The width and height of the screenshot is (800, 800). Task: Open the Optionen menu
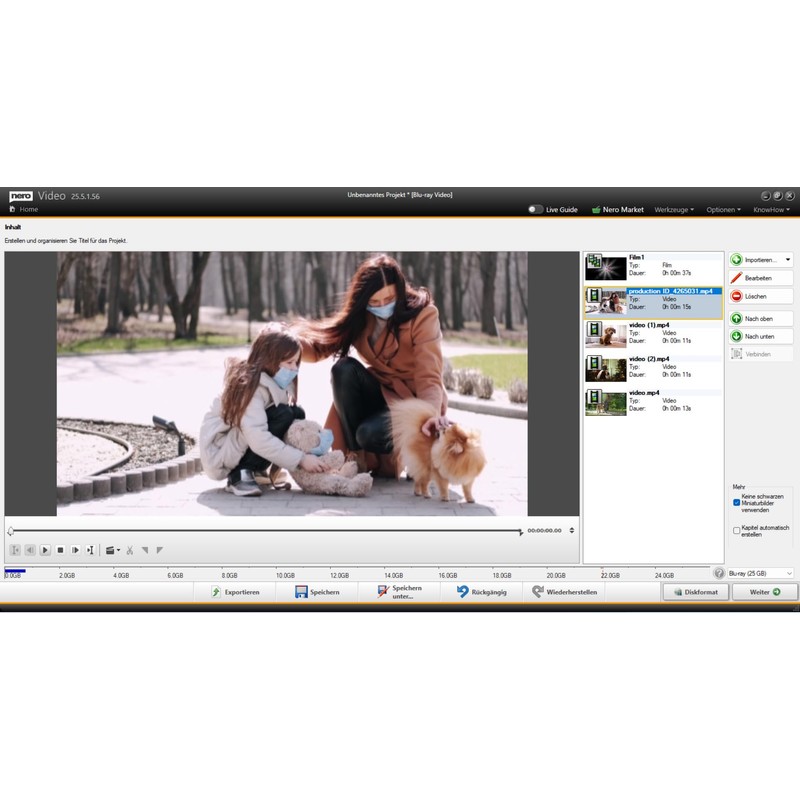pyautogui.click(x=723, y=210)
